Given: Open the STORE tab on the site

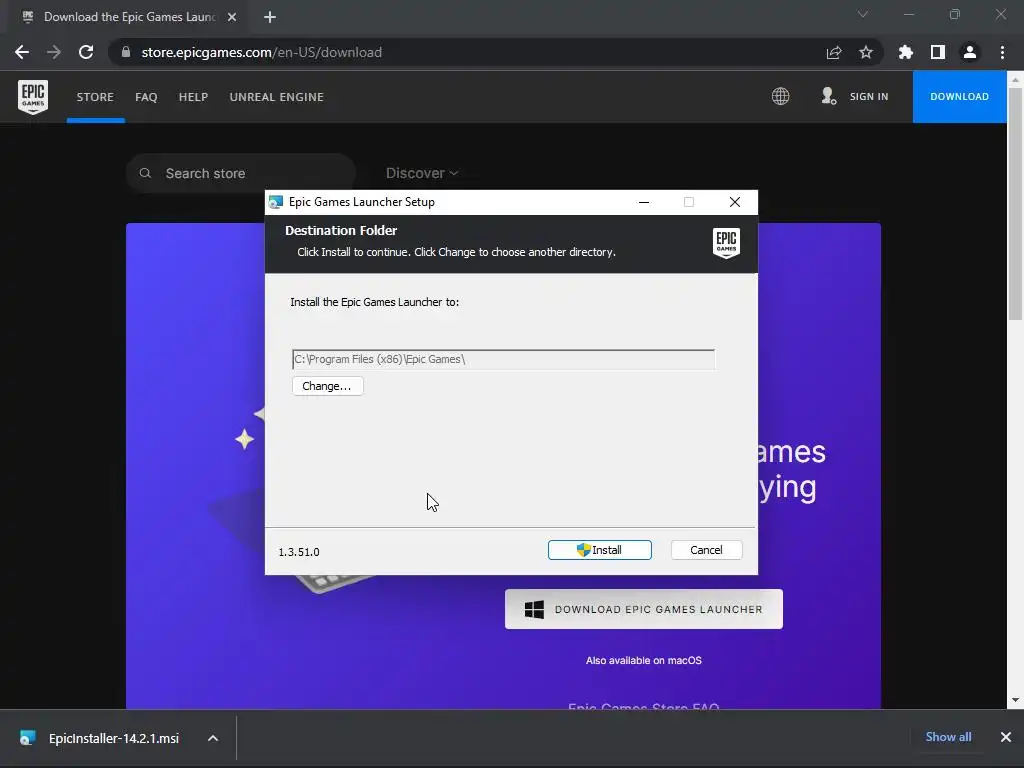Looking at the screenshot, I should (x=95, y=97).
